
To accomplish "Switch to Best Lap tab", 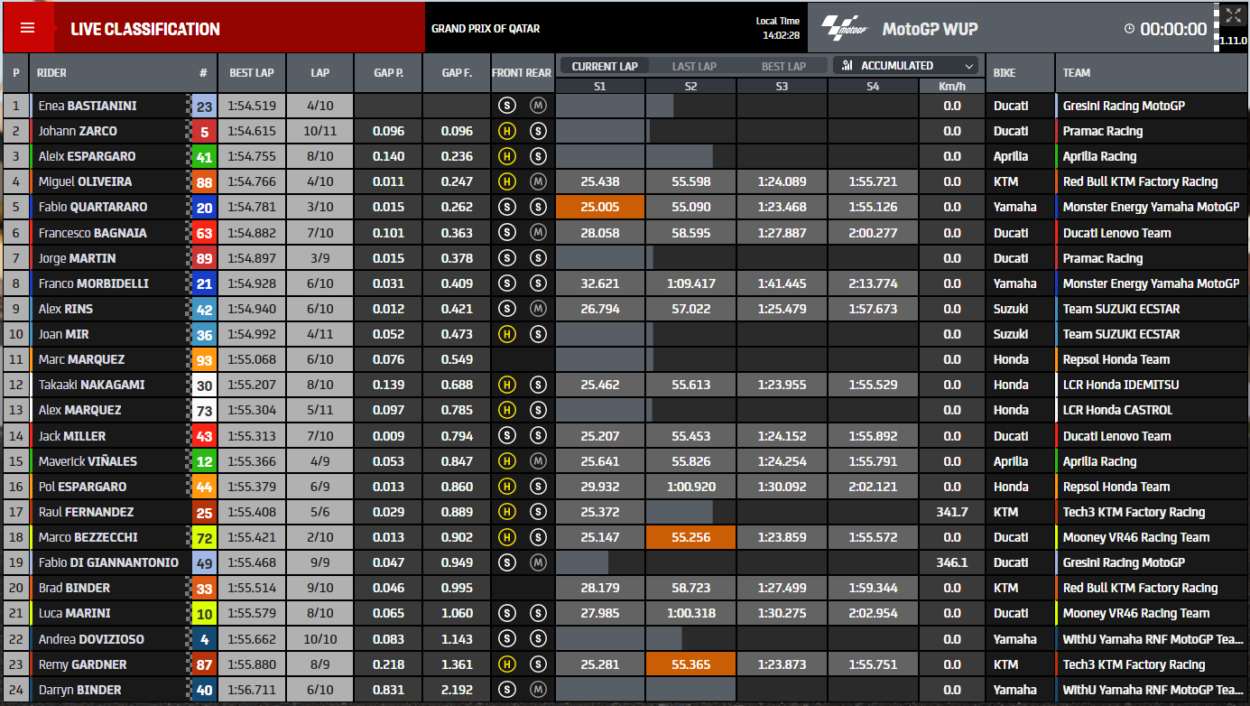I will click(783, 66).
